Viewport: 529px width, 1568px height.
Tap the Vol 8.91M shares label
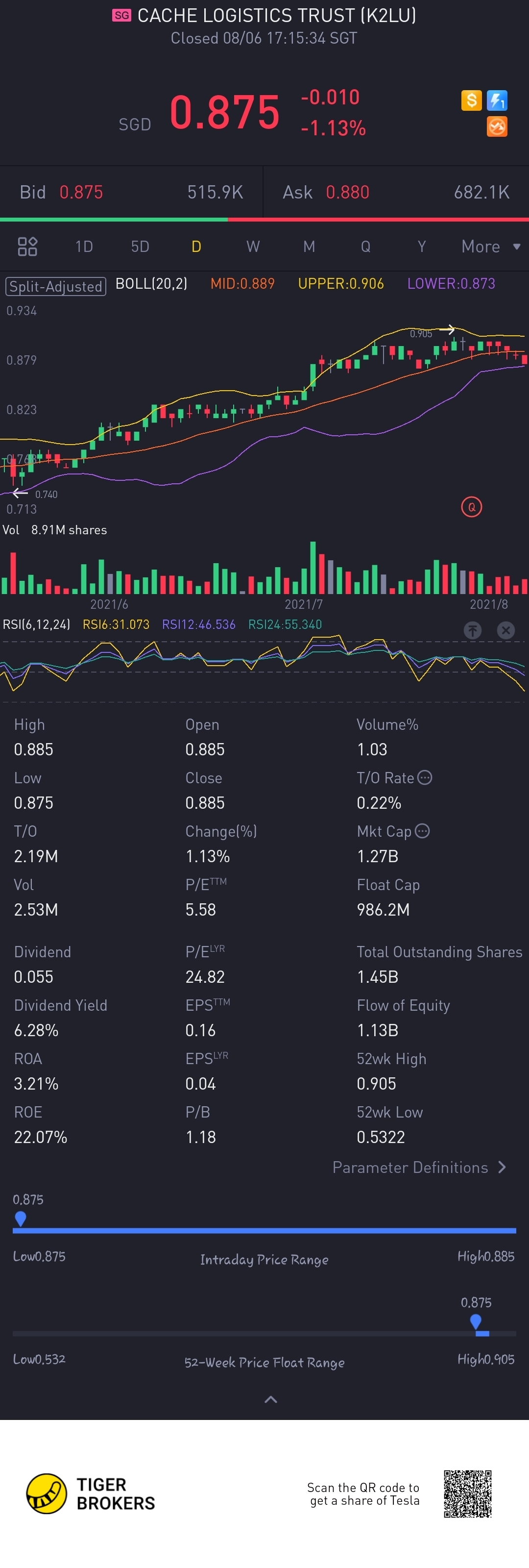point(55,530)
